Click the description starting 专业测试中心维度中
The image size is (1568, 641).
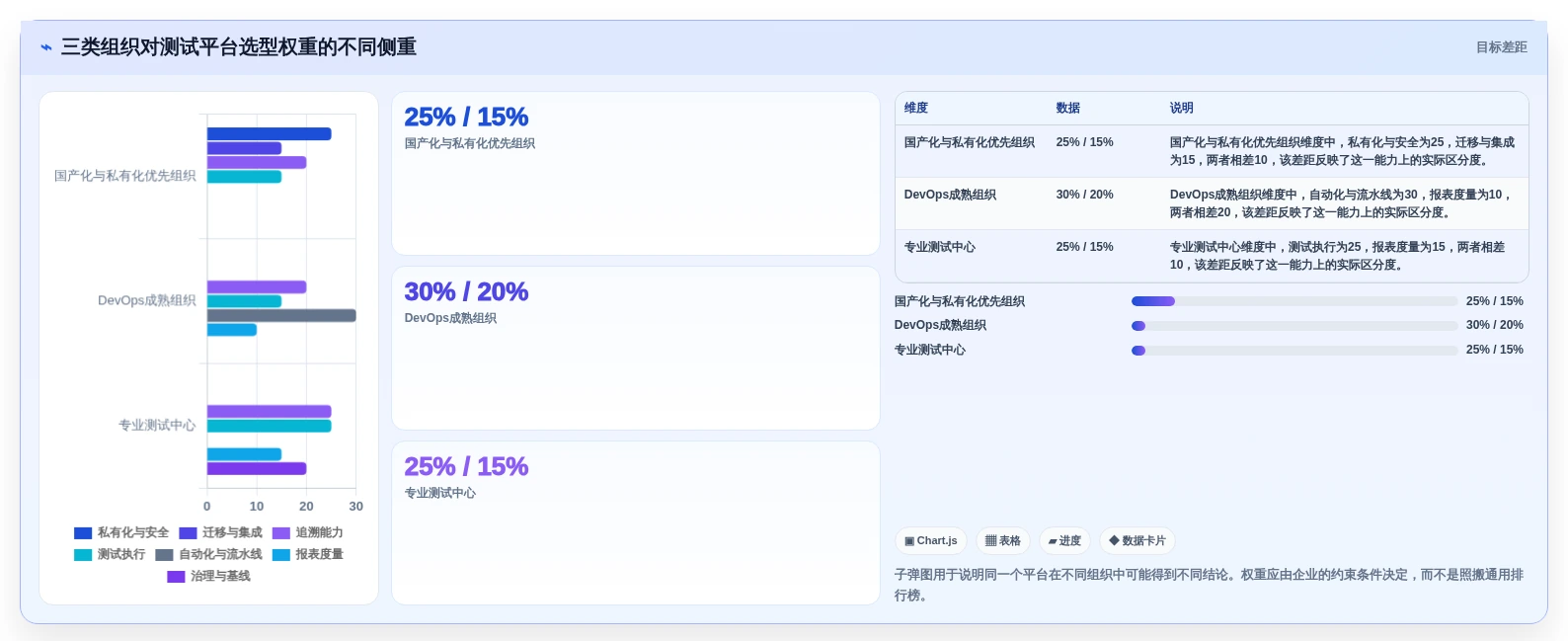pos(1338,256)
